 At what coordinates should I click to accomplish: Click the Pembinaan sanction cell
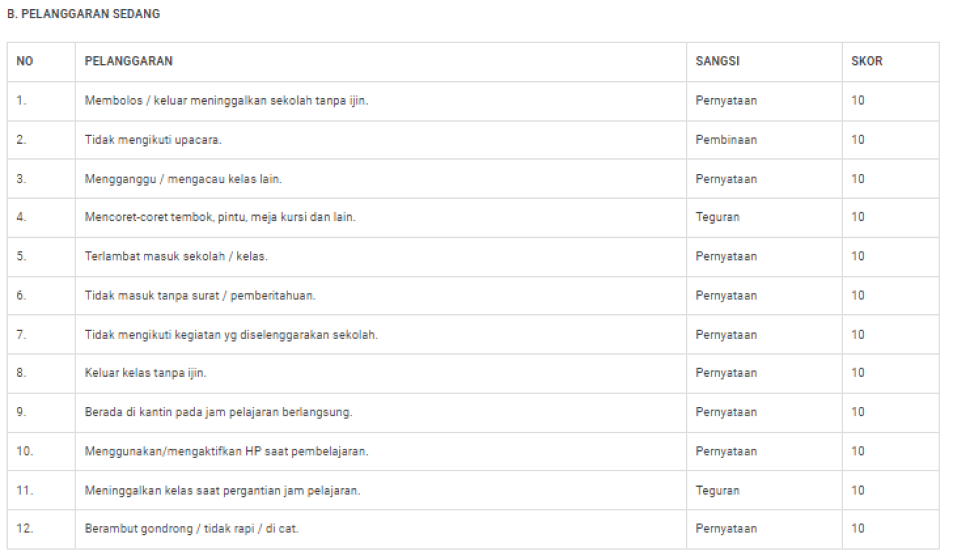tap(726, 140)
